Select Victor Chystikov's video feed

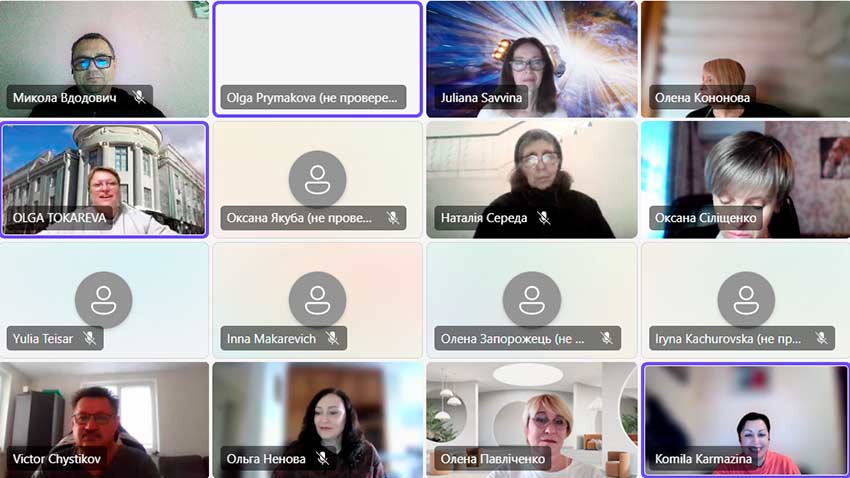(104, 421)
